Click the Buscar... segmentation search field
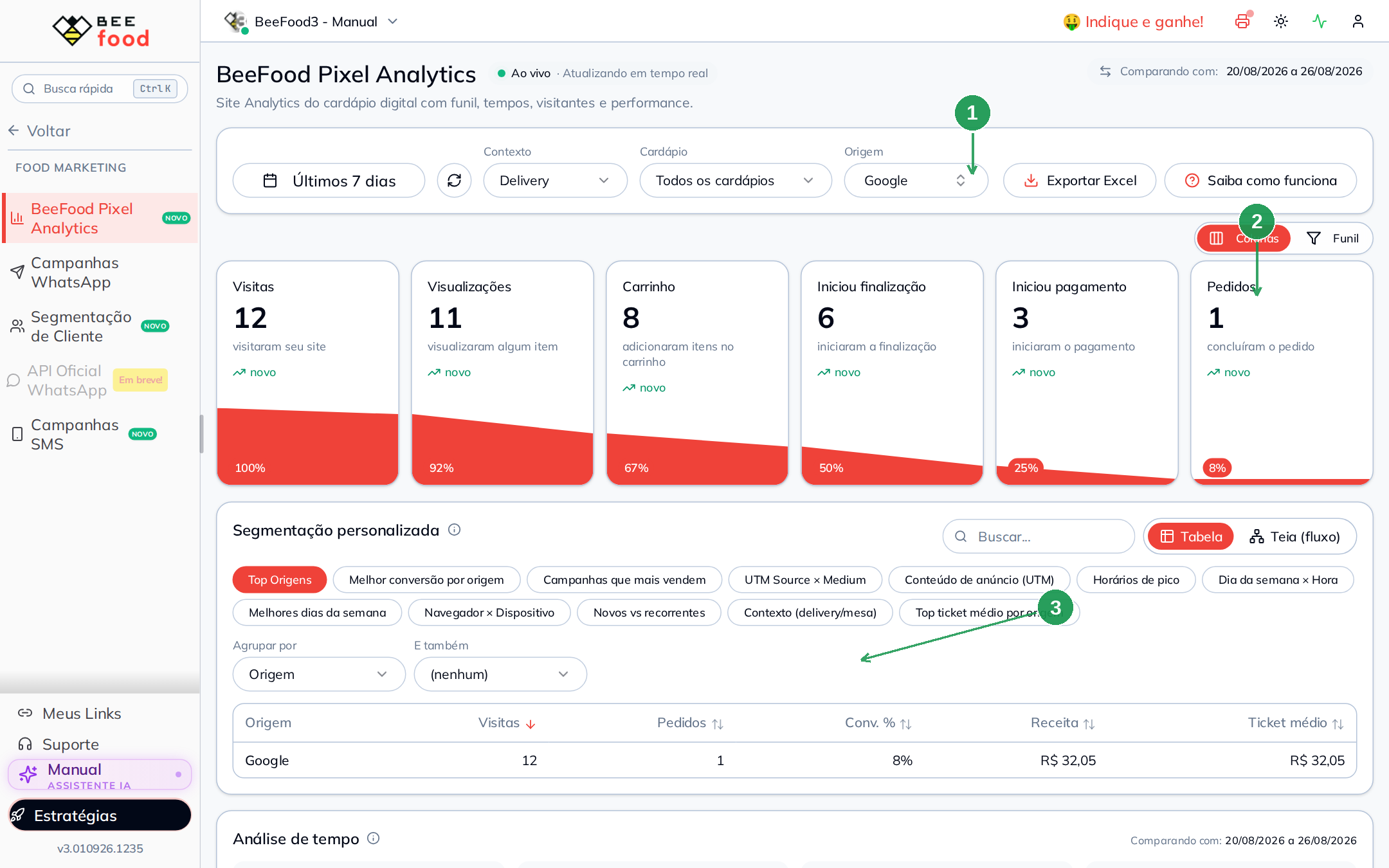 coord(1039,536)
